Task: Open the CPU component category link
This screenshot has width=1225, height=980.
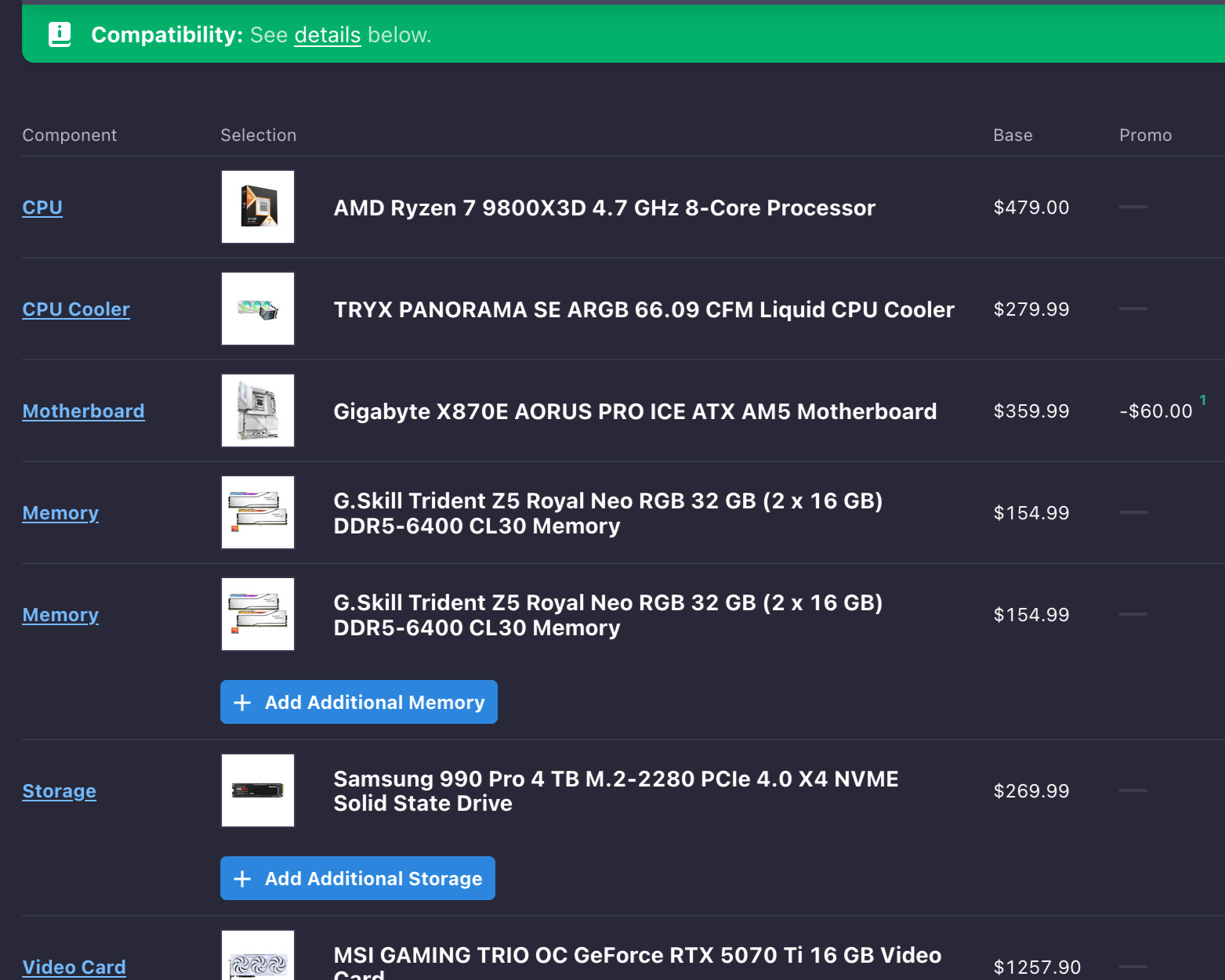Action: tap(42, 208)
